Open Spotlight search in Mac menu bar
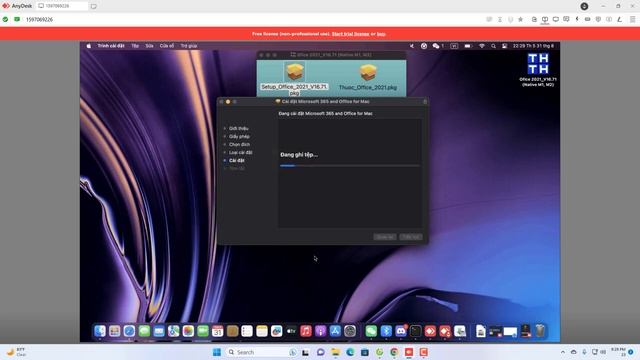This screenshot has height=360, width=640. pos(493,46)
